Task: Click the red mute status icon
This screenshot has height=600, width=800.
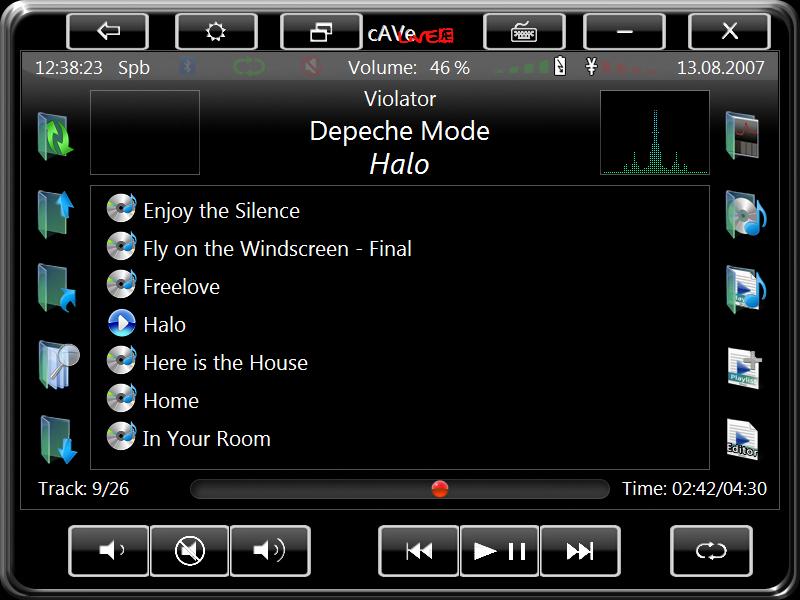Action: (311, 67)
